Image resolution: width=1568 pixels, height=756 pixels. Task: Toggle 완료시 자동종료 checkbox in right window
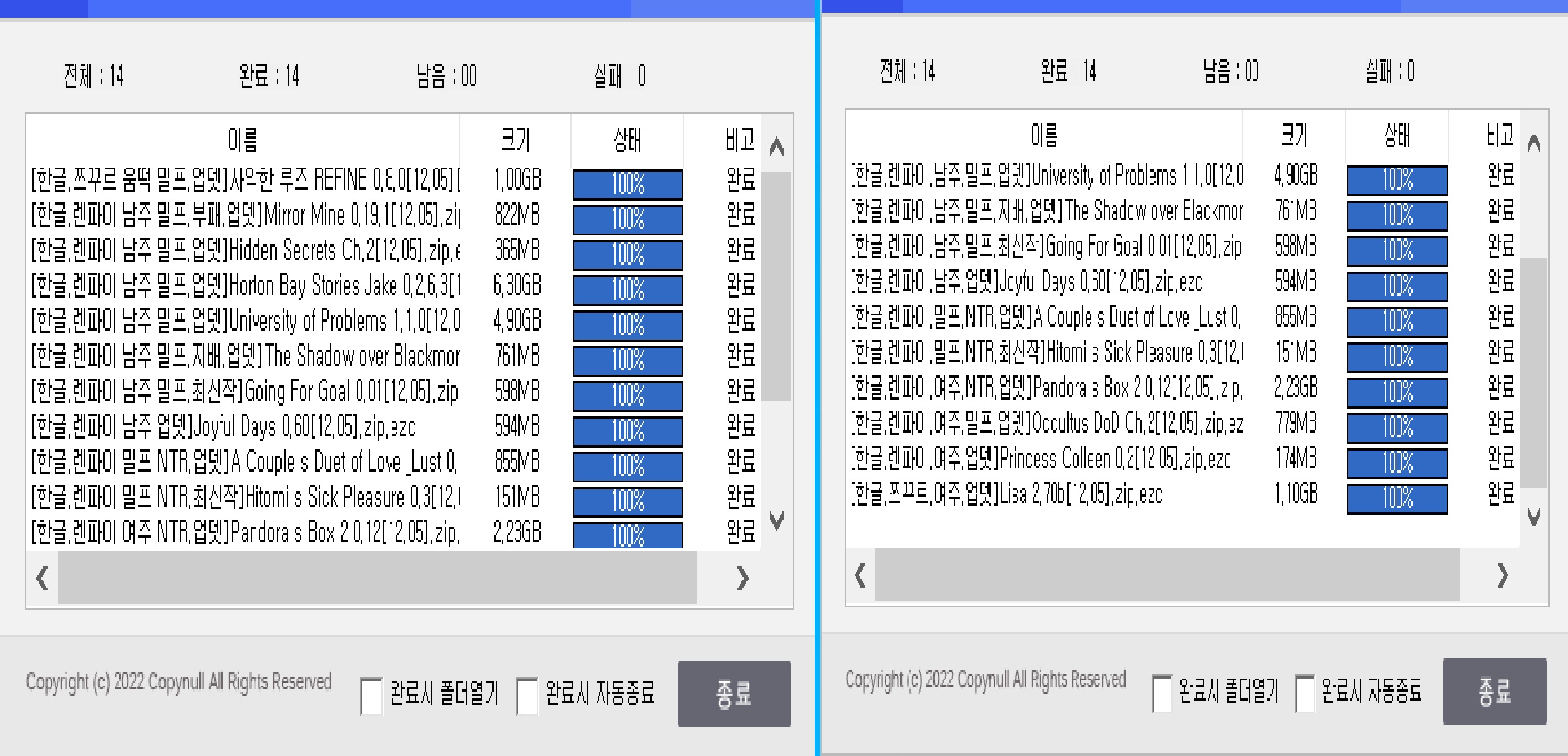[1305, 693]
